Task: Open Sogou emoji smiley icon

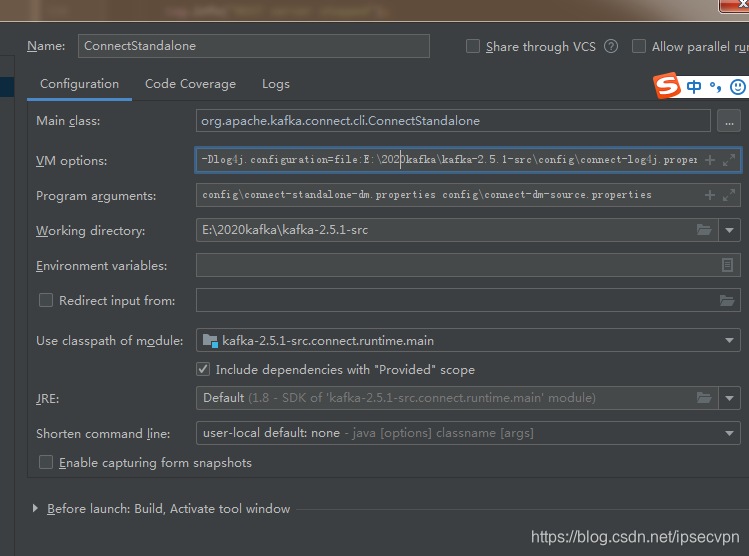Action: pyautogui.click(x=738, y=86)
